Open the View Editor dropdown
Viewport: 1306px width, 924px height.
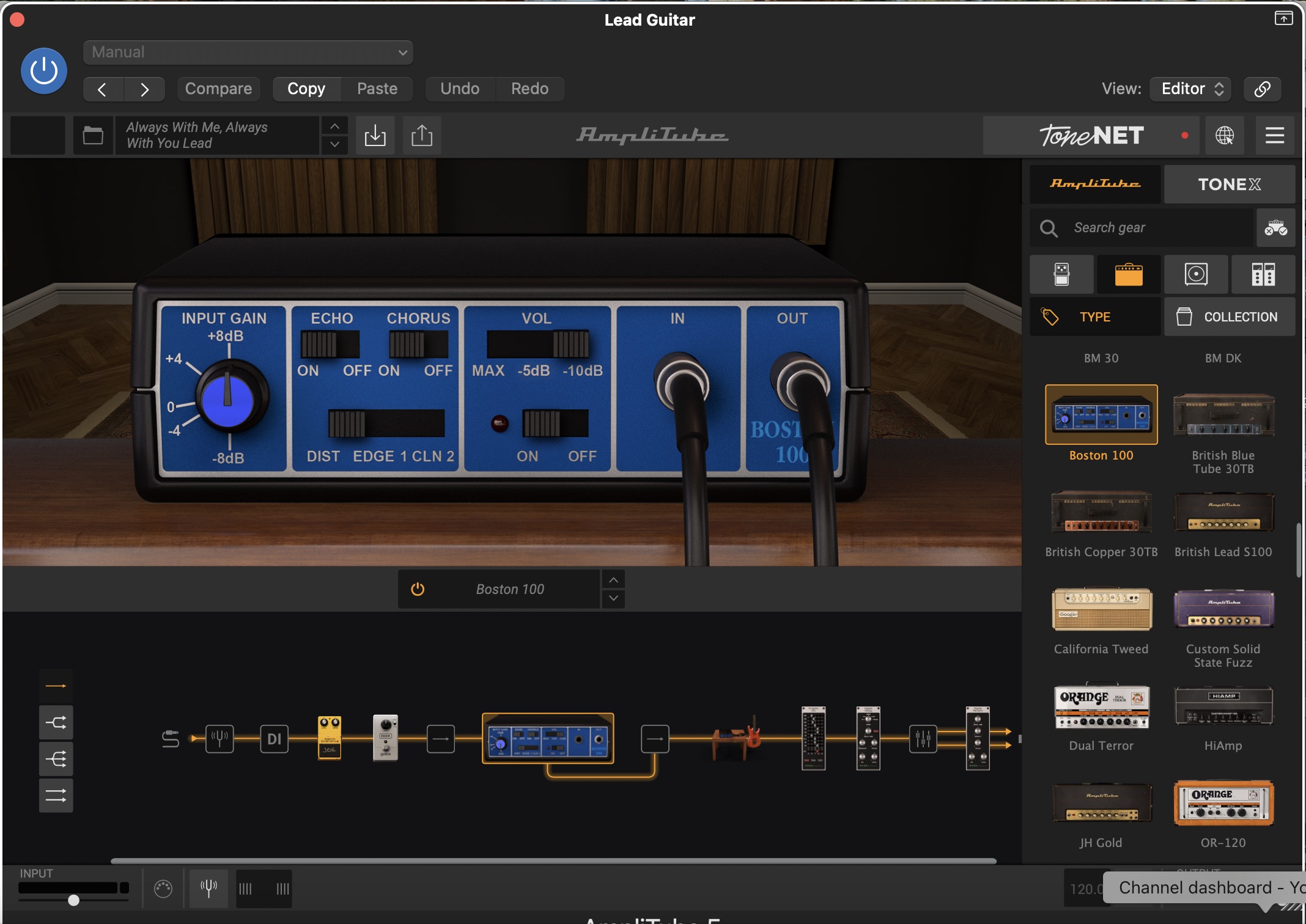click(1190, 89)
